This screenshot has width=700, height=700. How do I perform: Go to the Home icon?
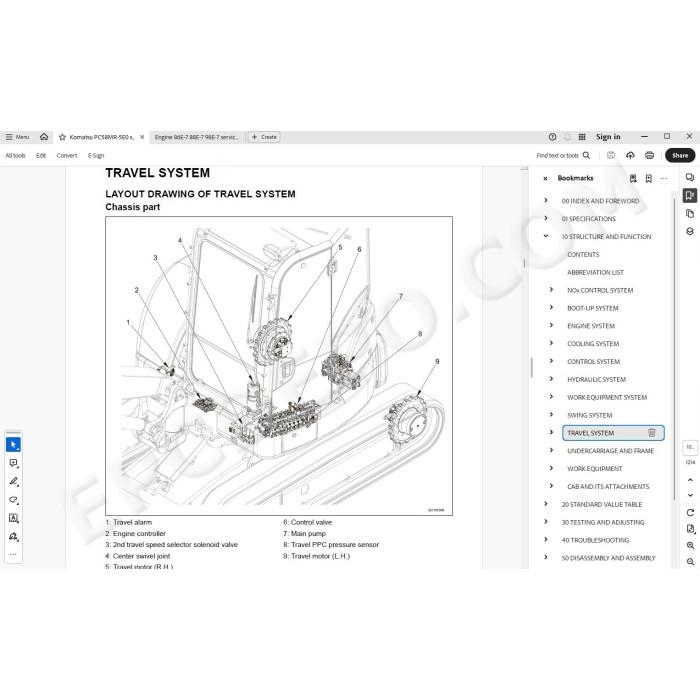pos(44,137)
